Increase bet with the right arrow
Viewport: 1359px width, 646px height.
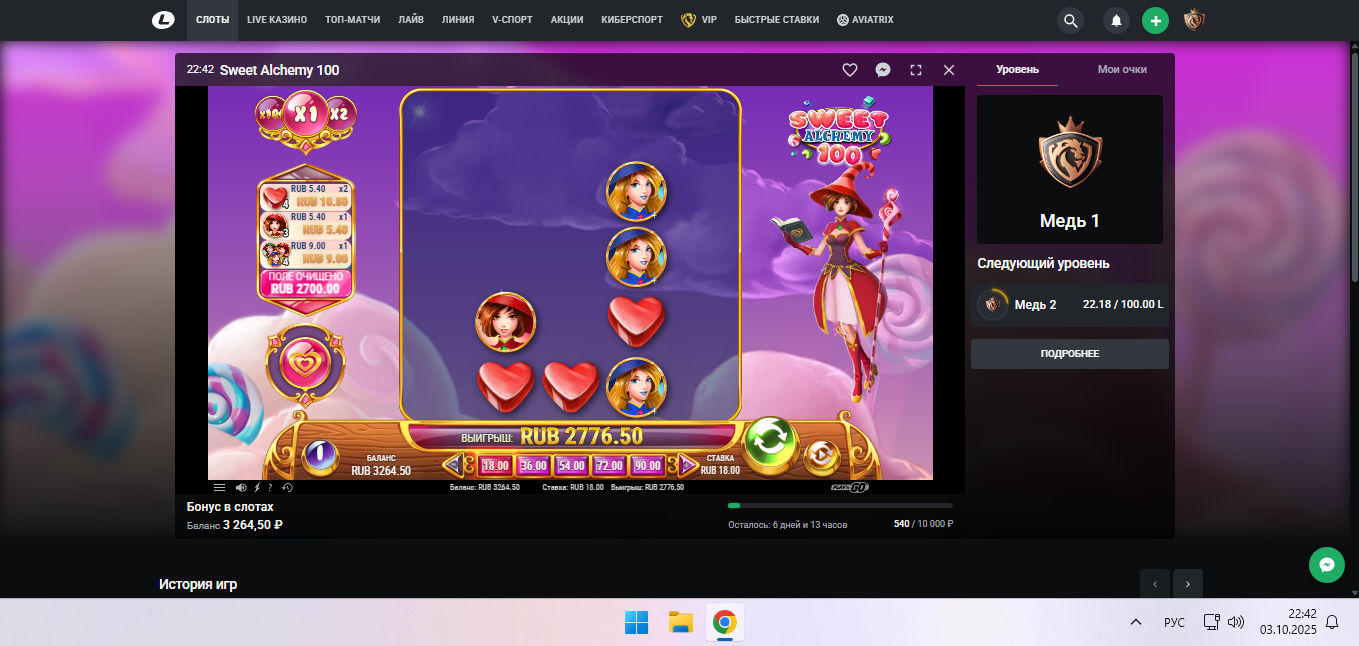click(x=688, y=465)
